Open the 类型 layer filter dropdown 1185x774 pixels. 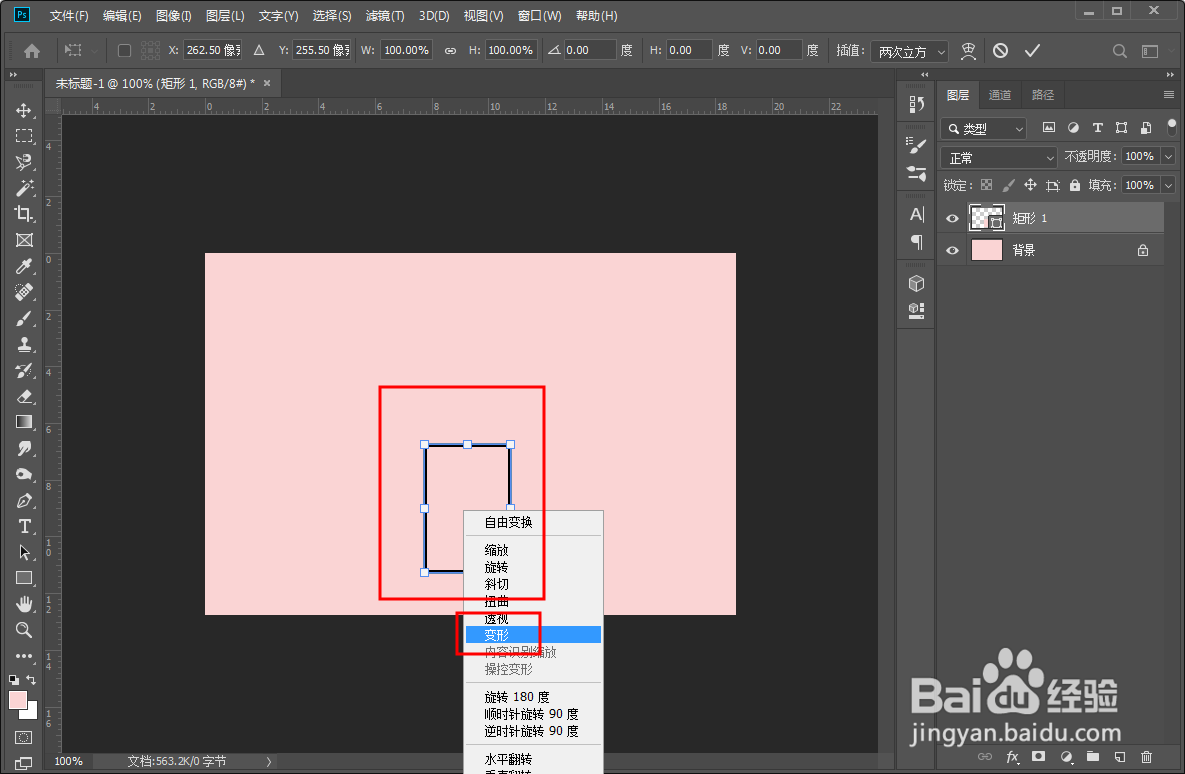point(984,128)
